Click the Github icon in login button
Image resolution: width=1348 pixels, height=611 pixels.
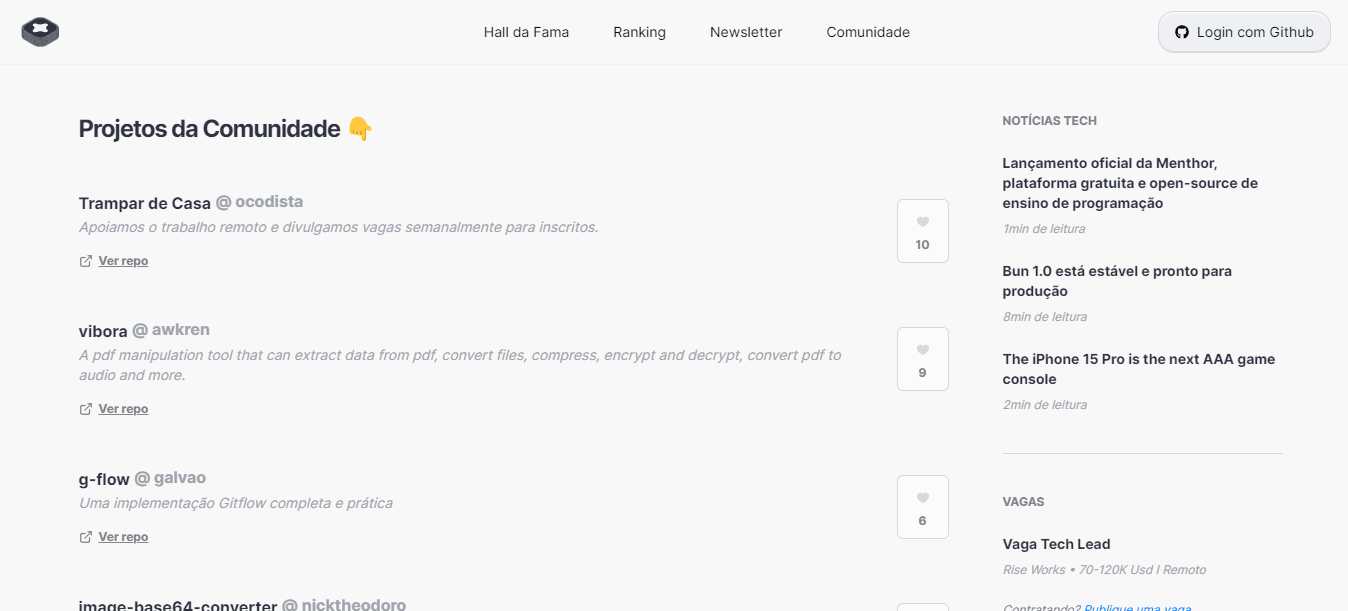point(1182,32)
